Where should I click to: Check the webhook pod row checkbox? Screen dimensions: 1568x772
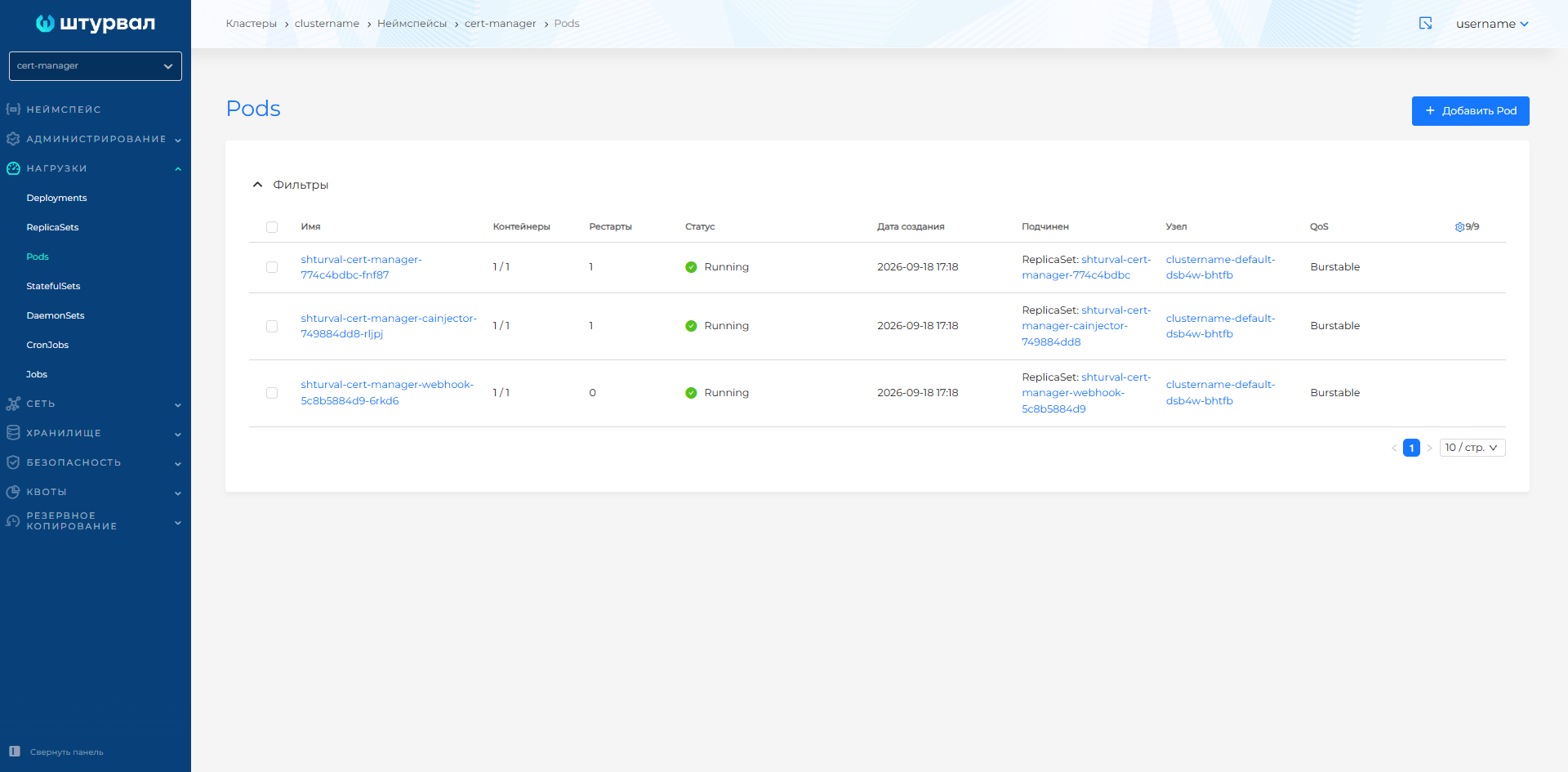click(272, 393)
